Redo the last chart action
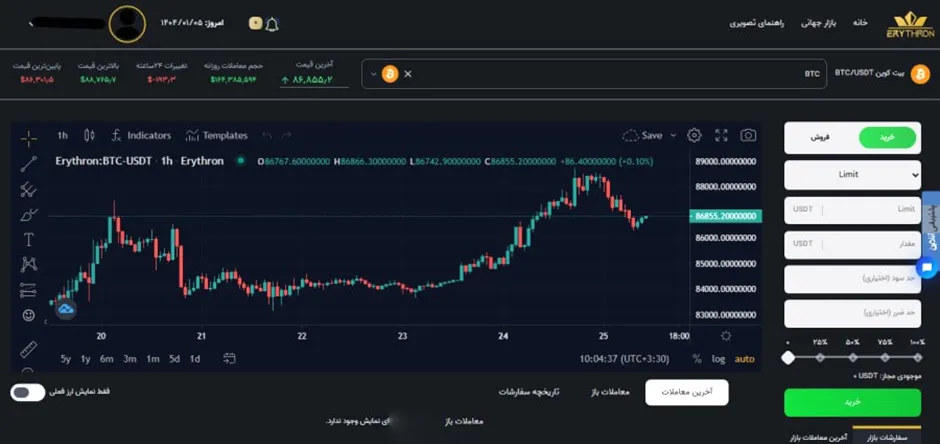This screenshot has height=444, width=940. 287,135
